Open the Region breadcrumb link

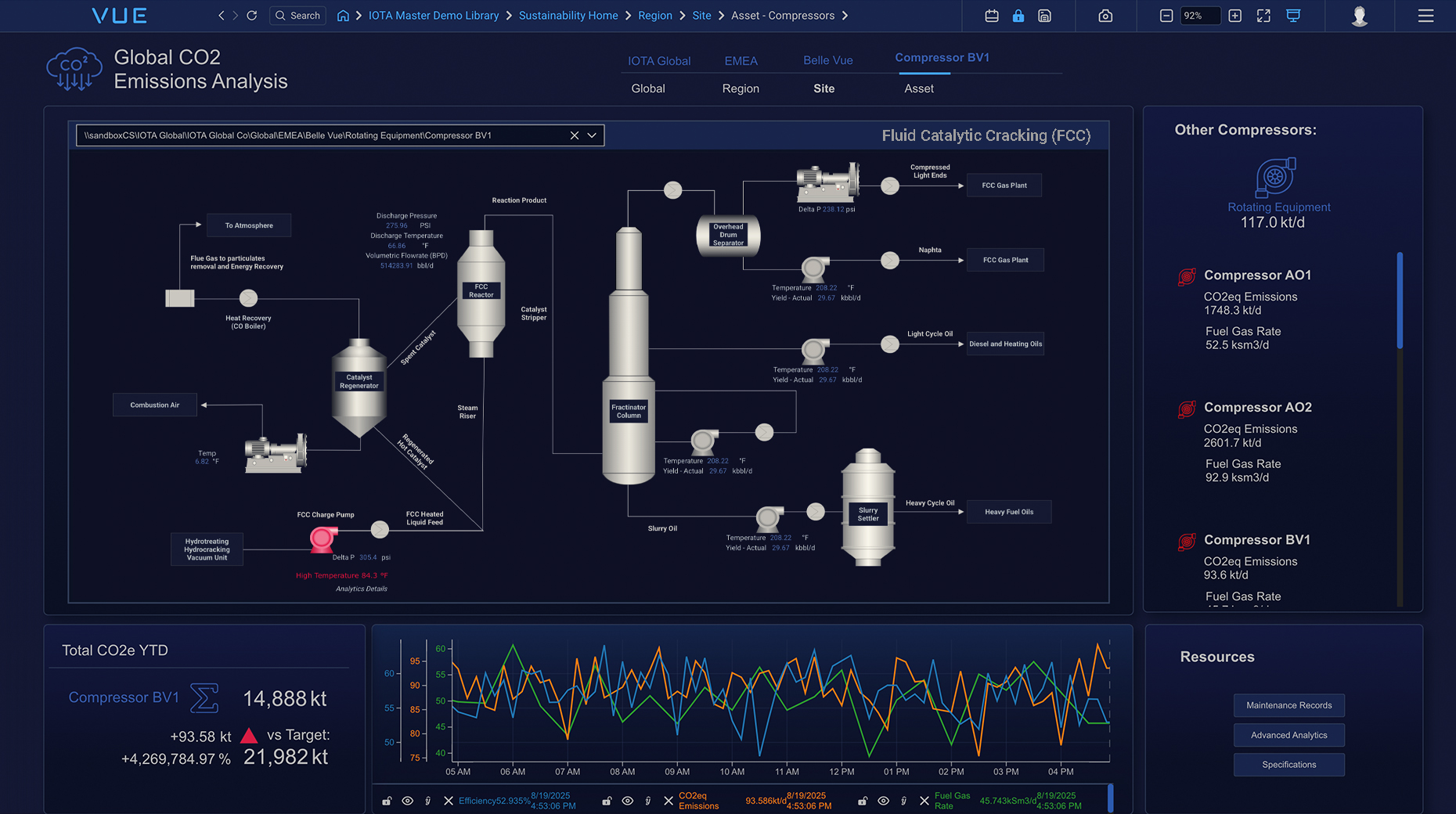[655, 16]
